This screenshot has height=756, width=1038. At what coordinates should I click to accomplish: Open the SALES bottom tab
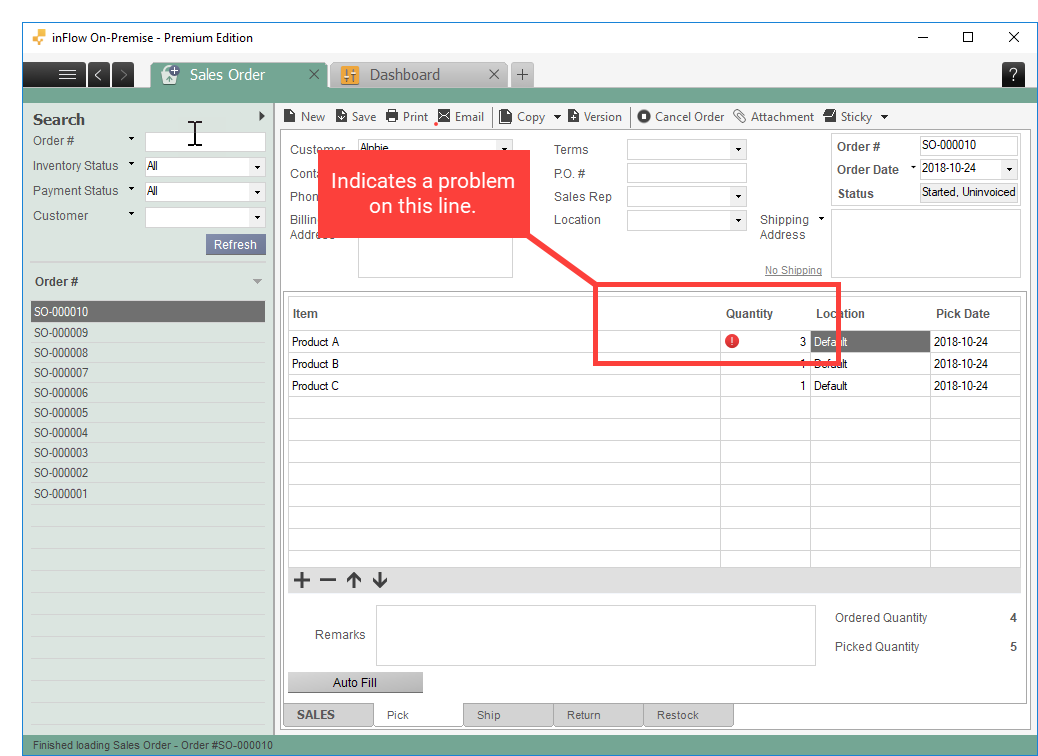pos(328,715)
